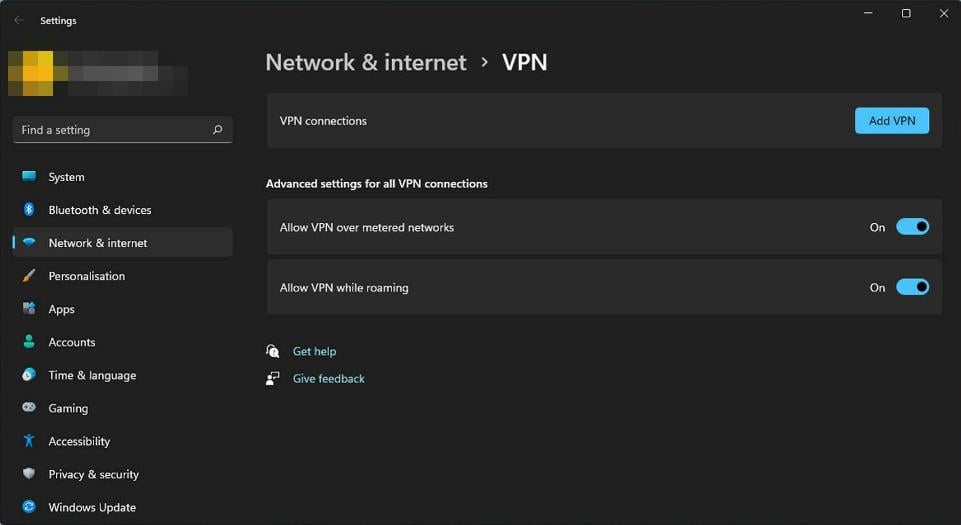
Task: Open the Get help link
Action: (314, 352)
